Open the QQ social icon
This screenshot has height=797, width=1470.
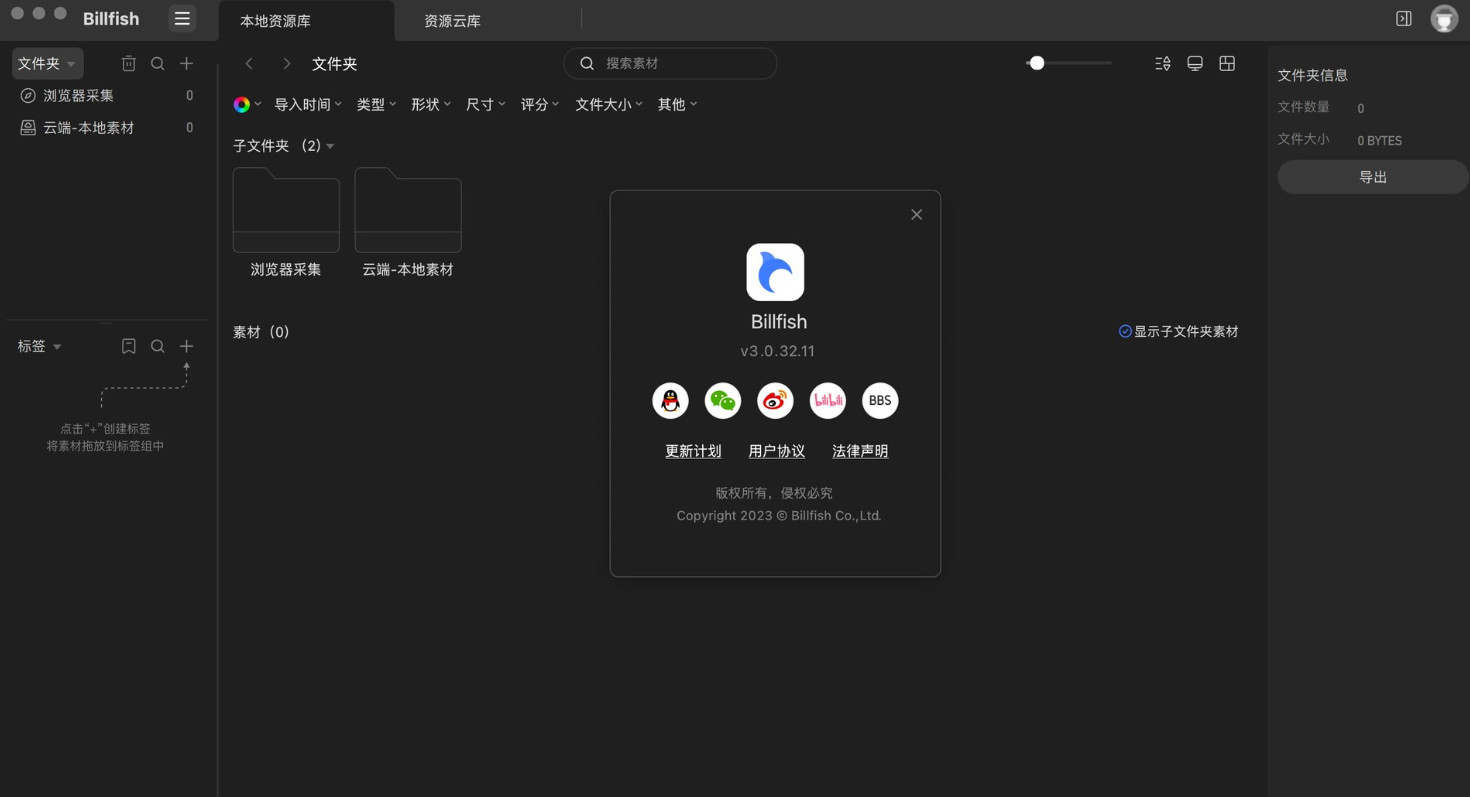coord(670,401)
